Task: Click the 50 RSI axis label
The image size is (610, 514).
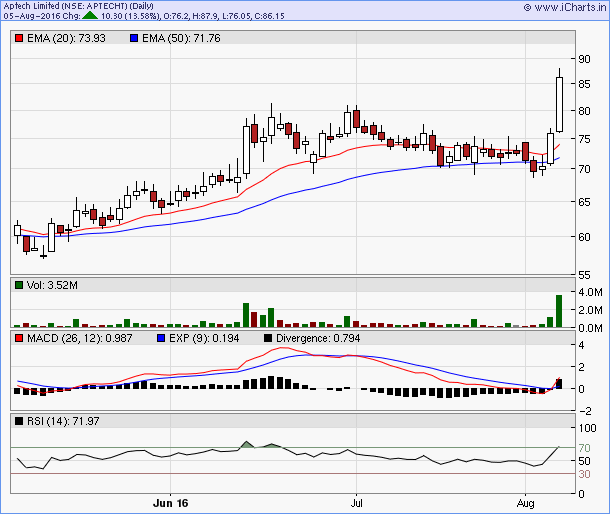Action: 584,461
